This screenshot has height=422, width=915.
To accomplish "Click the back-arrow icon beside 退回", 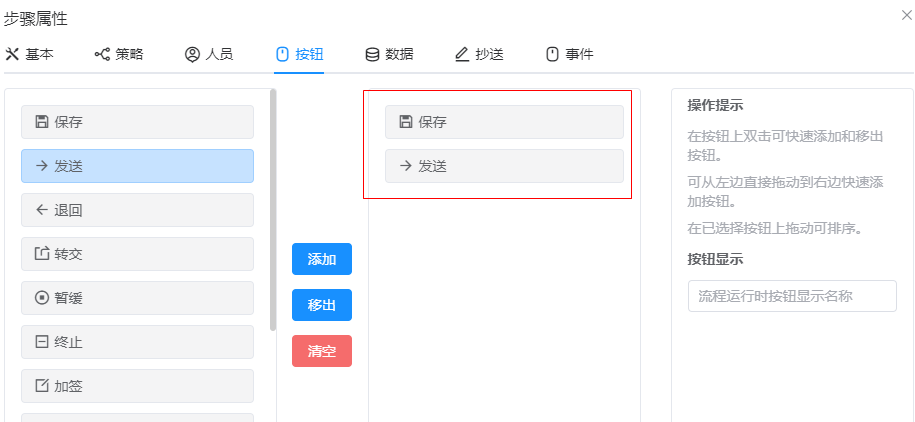I will click(42, 210).
